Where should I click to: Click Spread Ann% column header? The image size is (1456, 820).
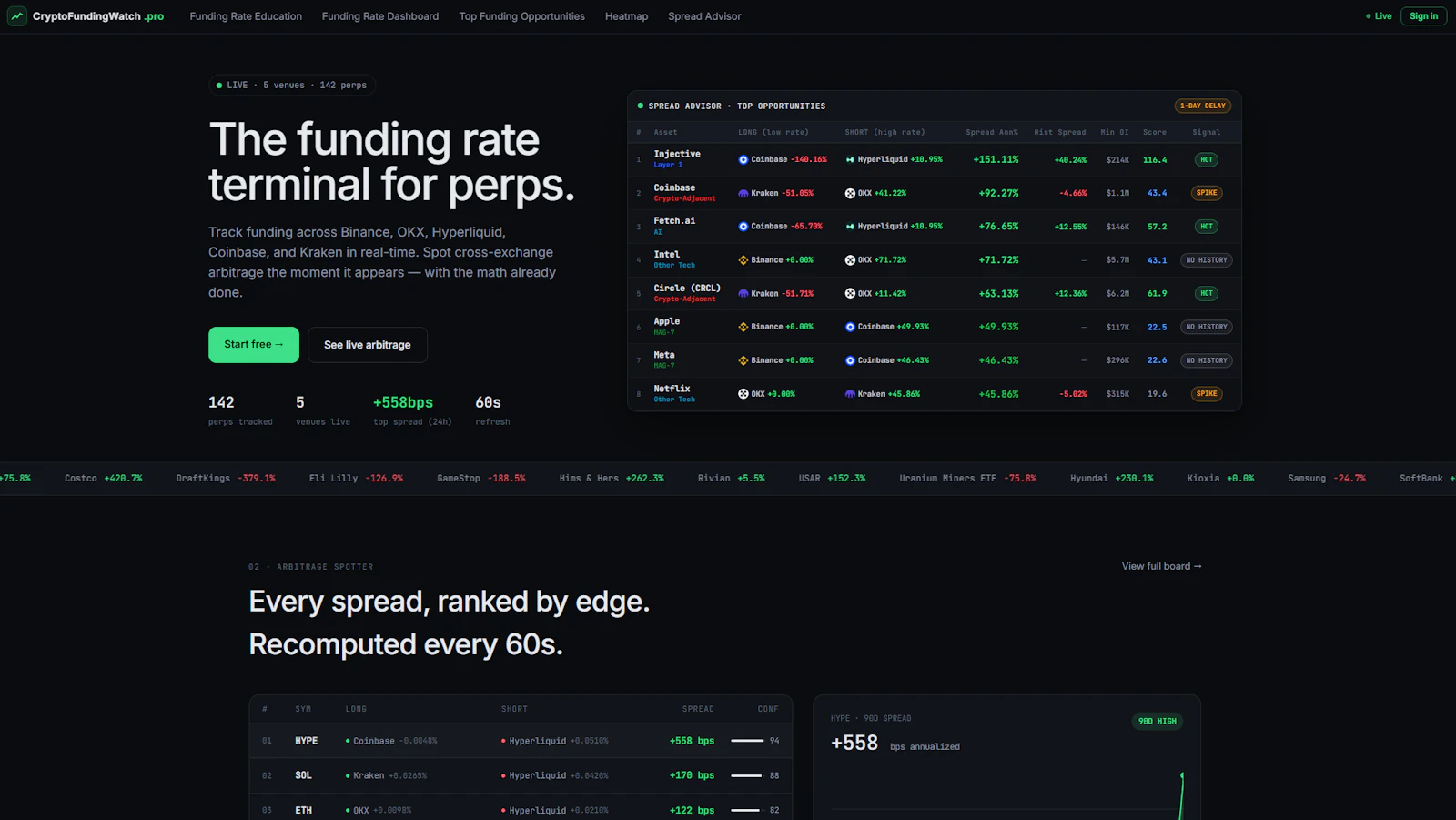[992, 132]
